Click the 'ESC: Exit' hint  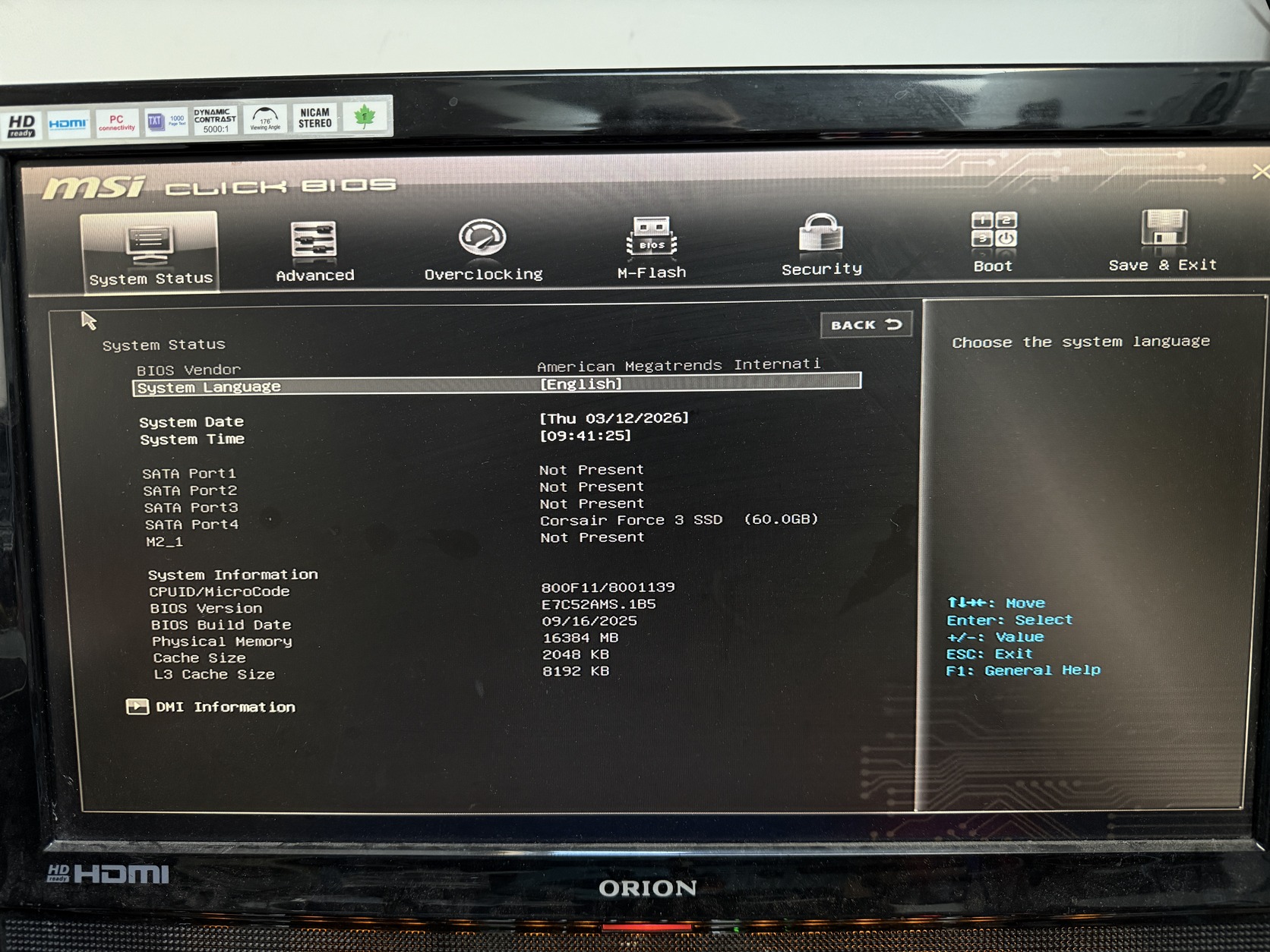(x=989, y=654)
